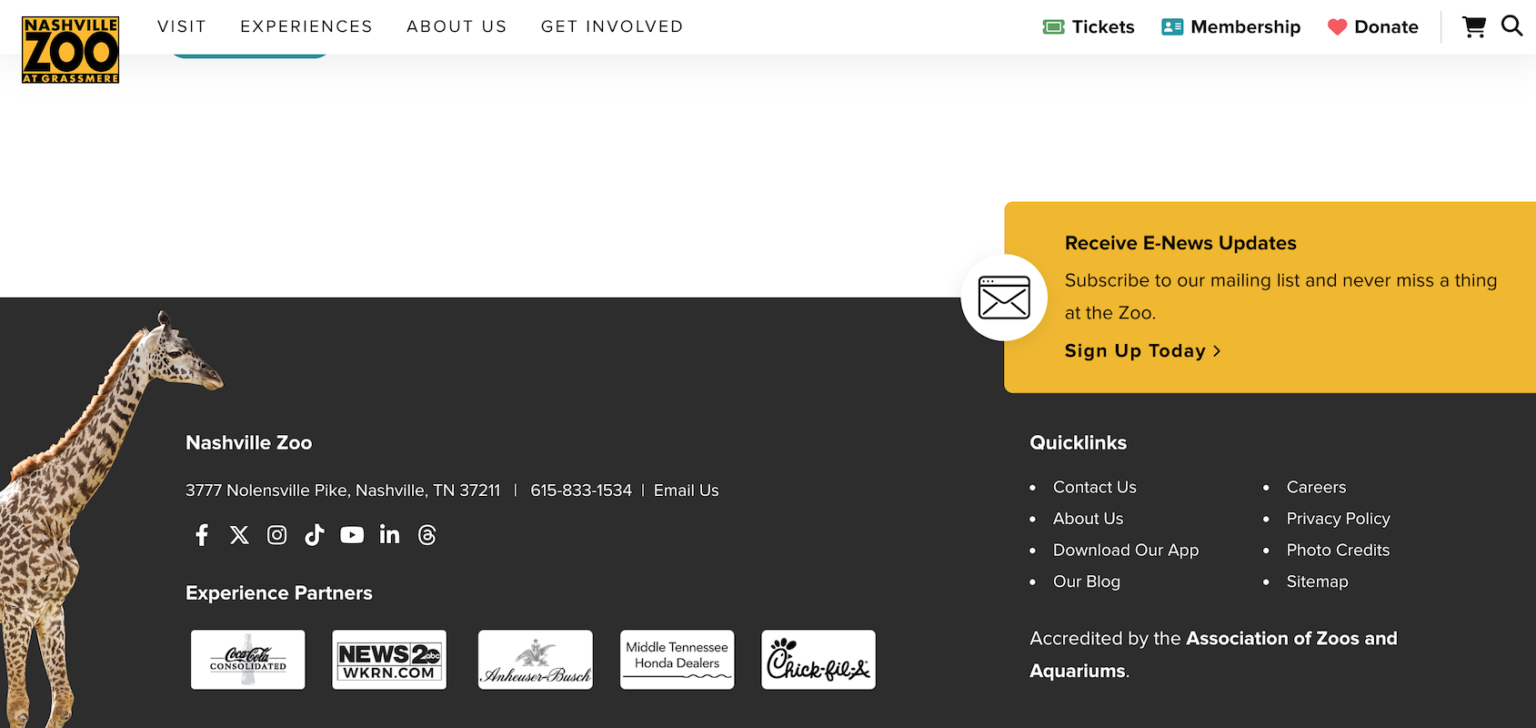Expand the Experiences navigation menu

pos(306,27)
